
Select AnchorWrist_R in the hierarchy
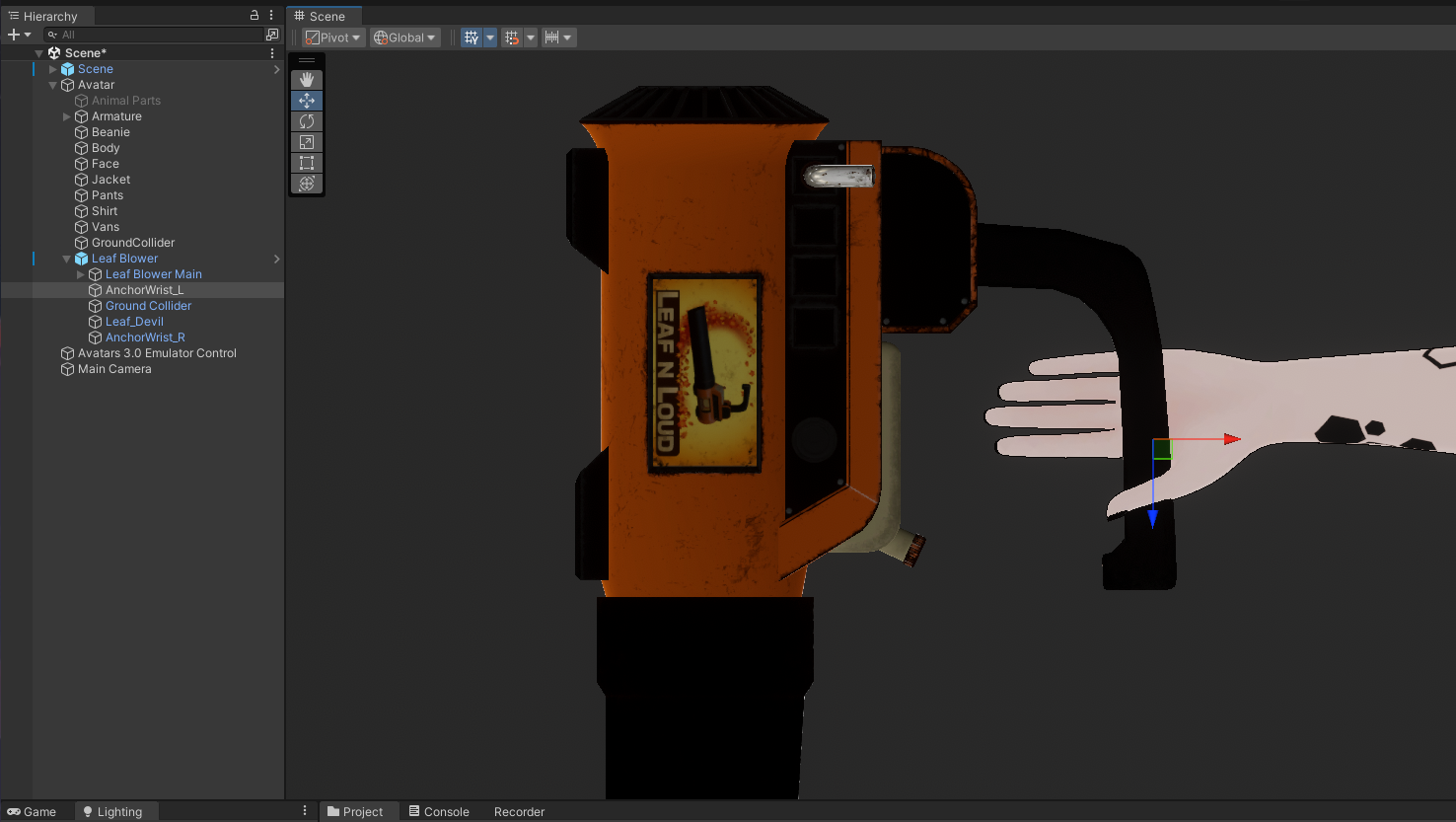point(145,337)
